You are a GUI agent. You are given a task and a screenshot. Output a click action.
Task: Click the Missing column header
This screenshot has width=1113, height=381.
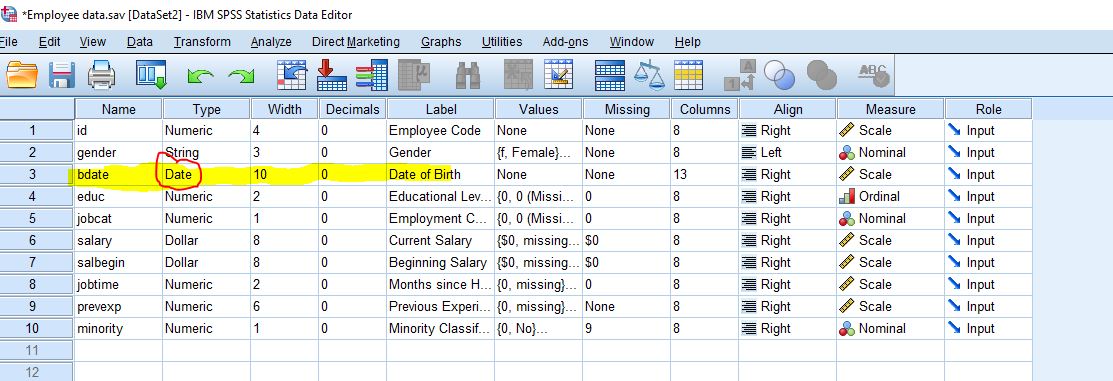coord(627,109)
